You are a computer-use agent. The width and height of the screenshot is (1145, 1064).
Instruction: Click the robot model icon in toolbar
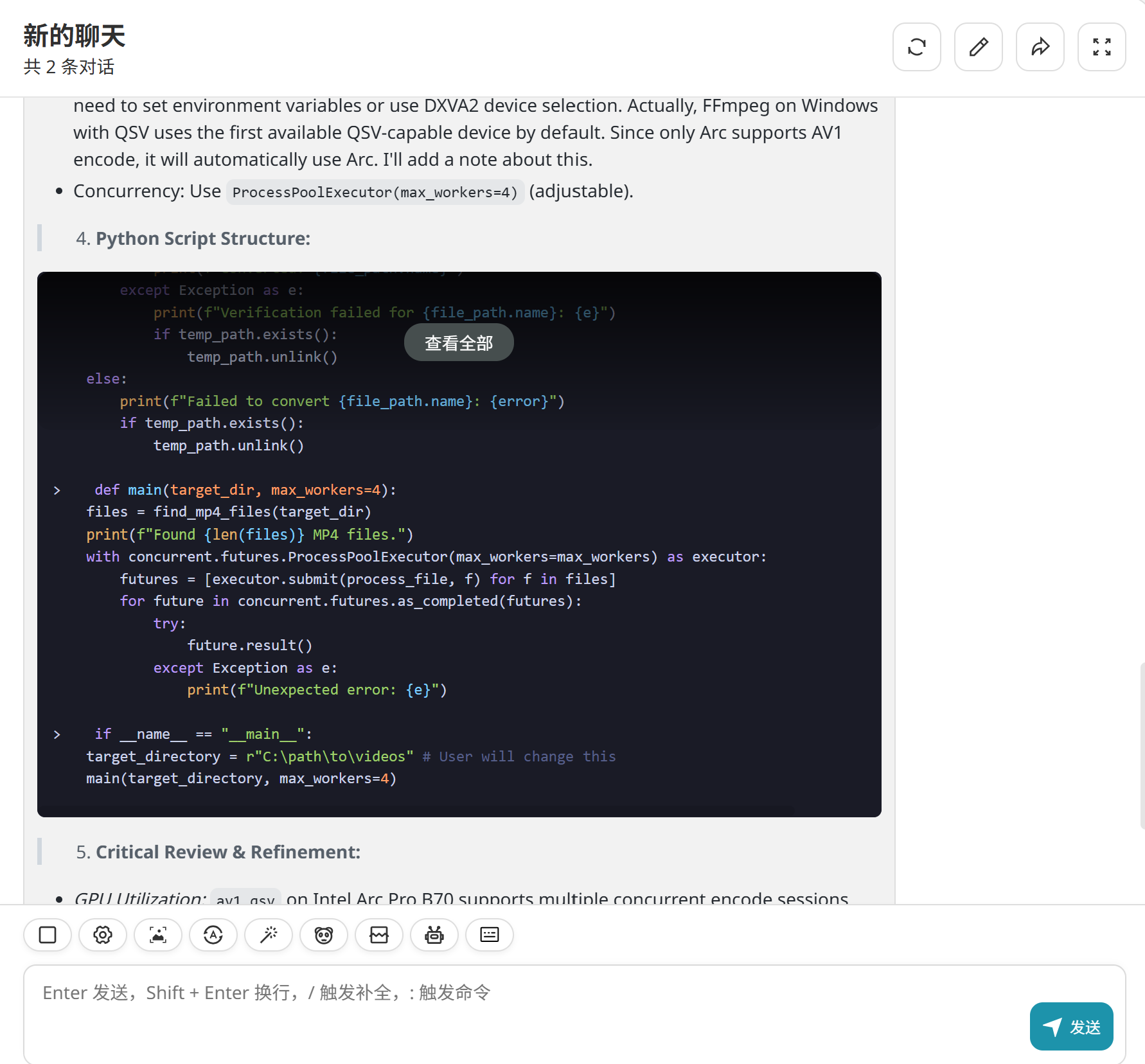(434, 935)
